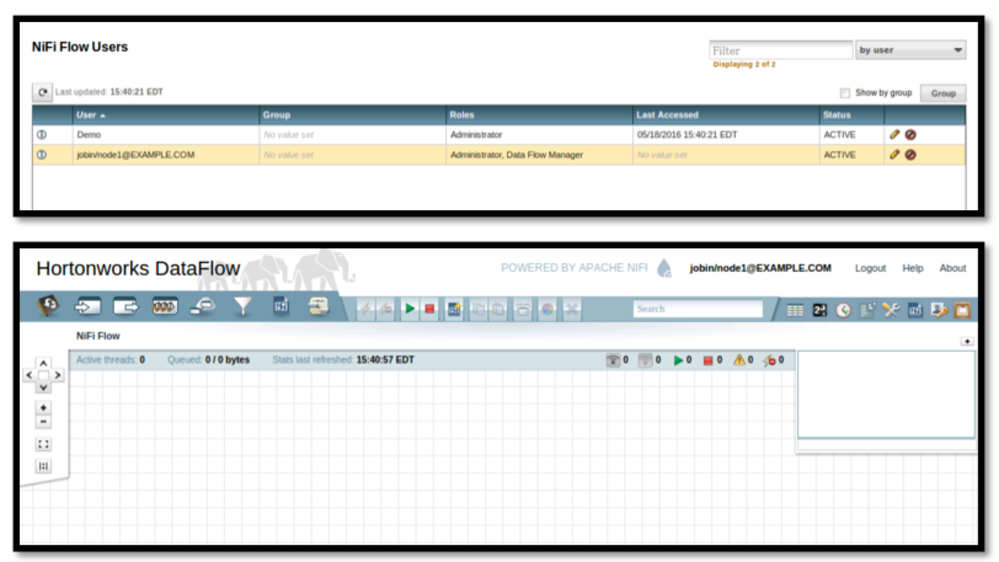Open the Bulletin Board icon
This screenshot has height=562, width=999.
[x=963, y=310]
